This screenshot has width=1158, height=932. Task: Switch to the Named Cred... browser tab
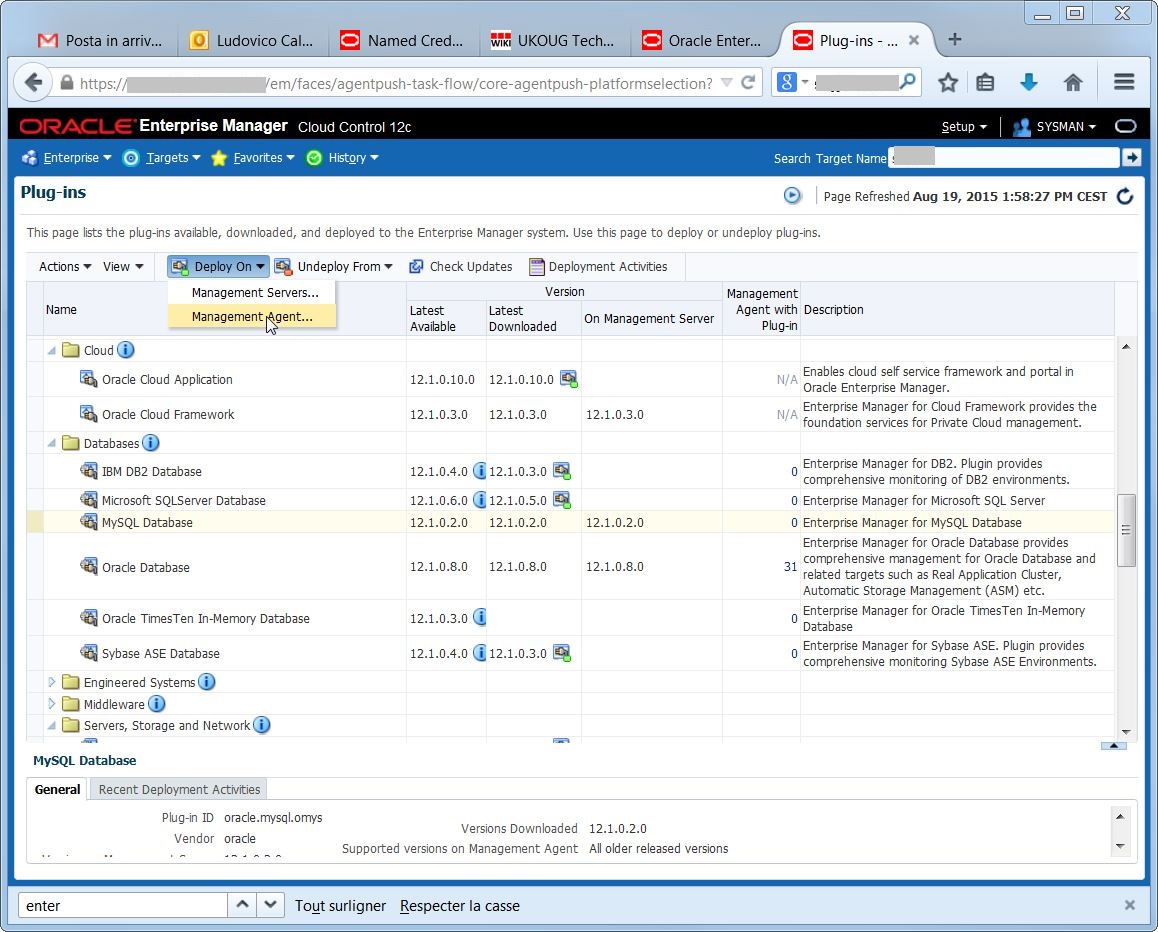[402, 41]
